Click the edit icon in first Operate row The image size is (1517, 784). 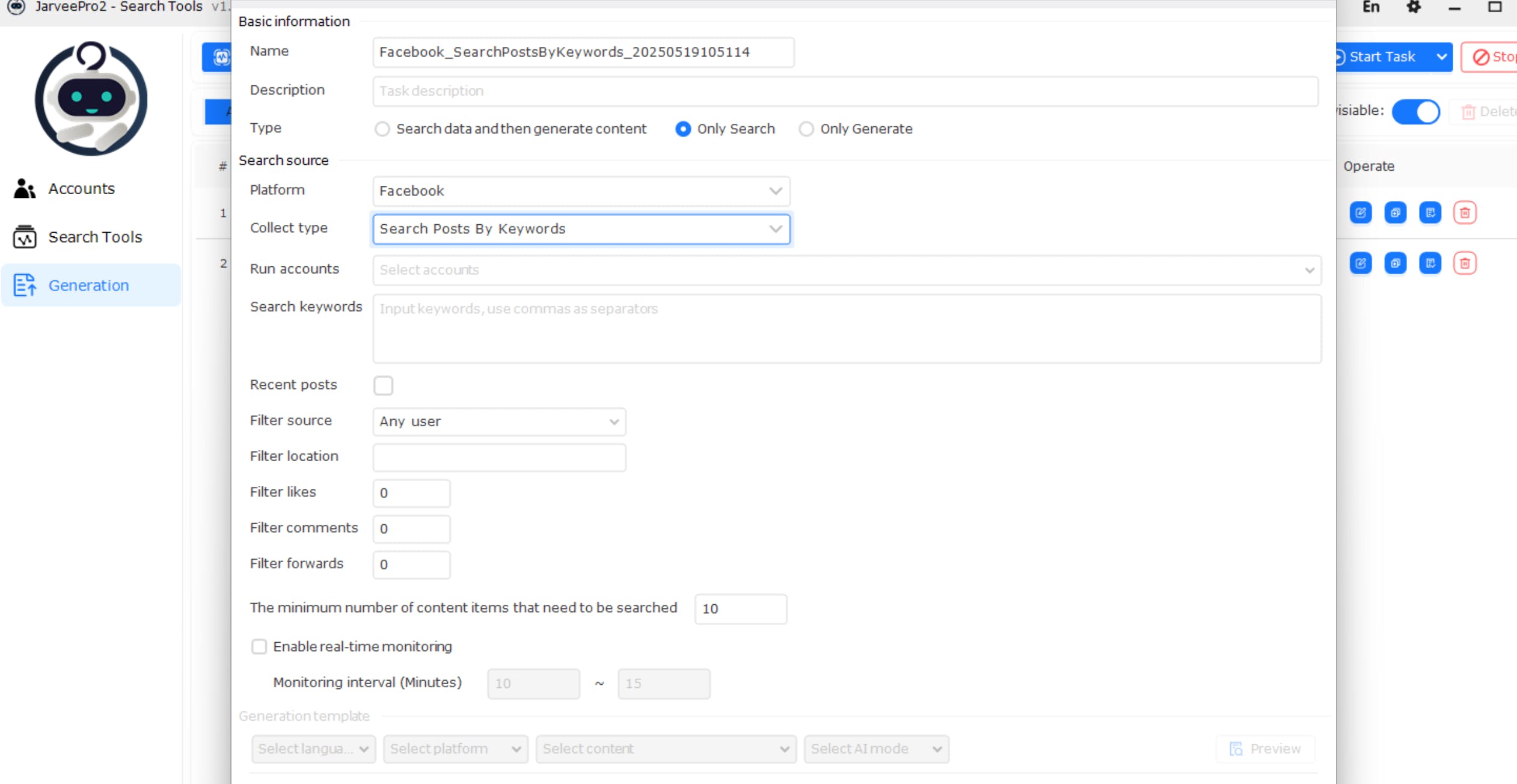pos(1360,213)
